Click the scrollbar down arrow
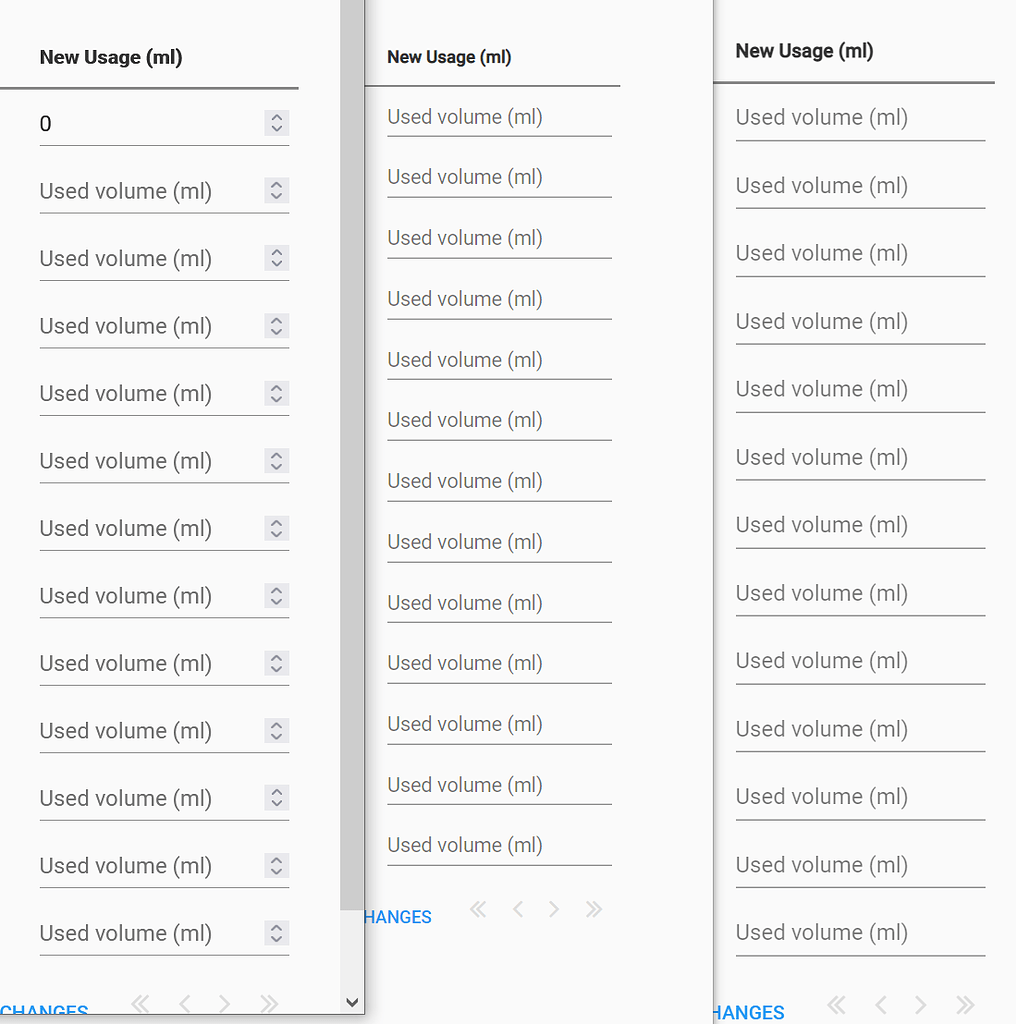 pyautogui.click(x=353, y=1001)
